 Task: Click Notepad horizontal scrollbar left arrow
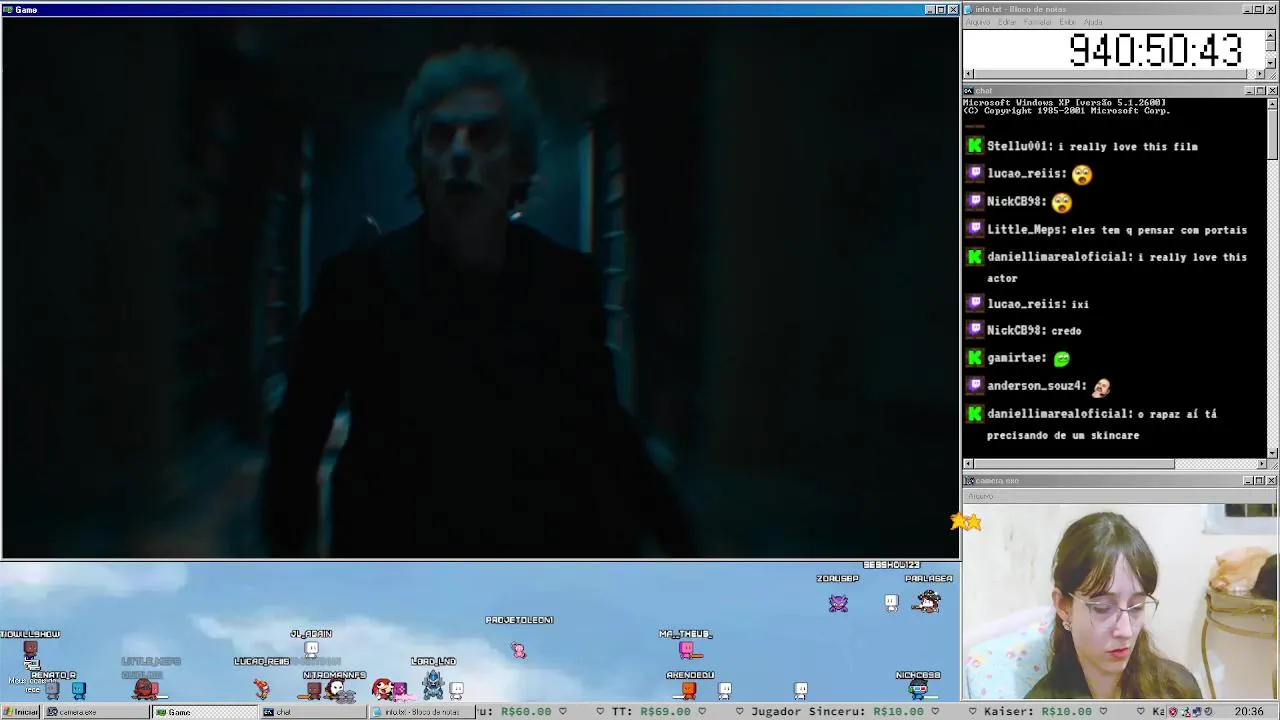coord(968,74)
